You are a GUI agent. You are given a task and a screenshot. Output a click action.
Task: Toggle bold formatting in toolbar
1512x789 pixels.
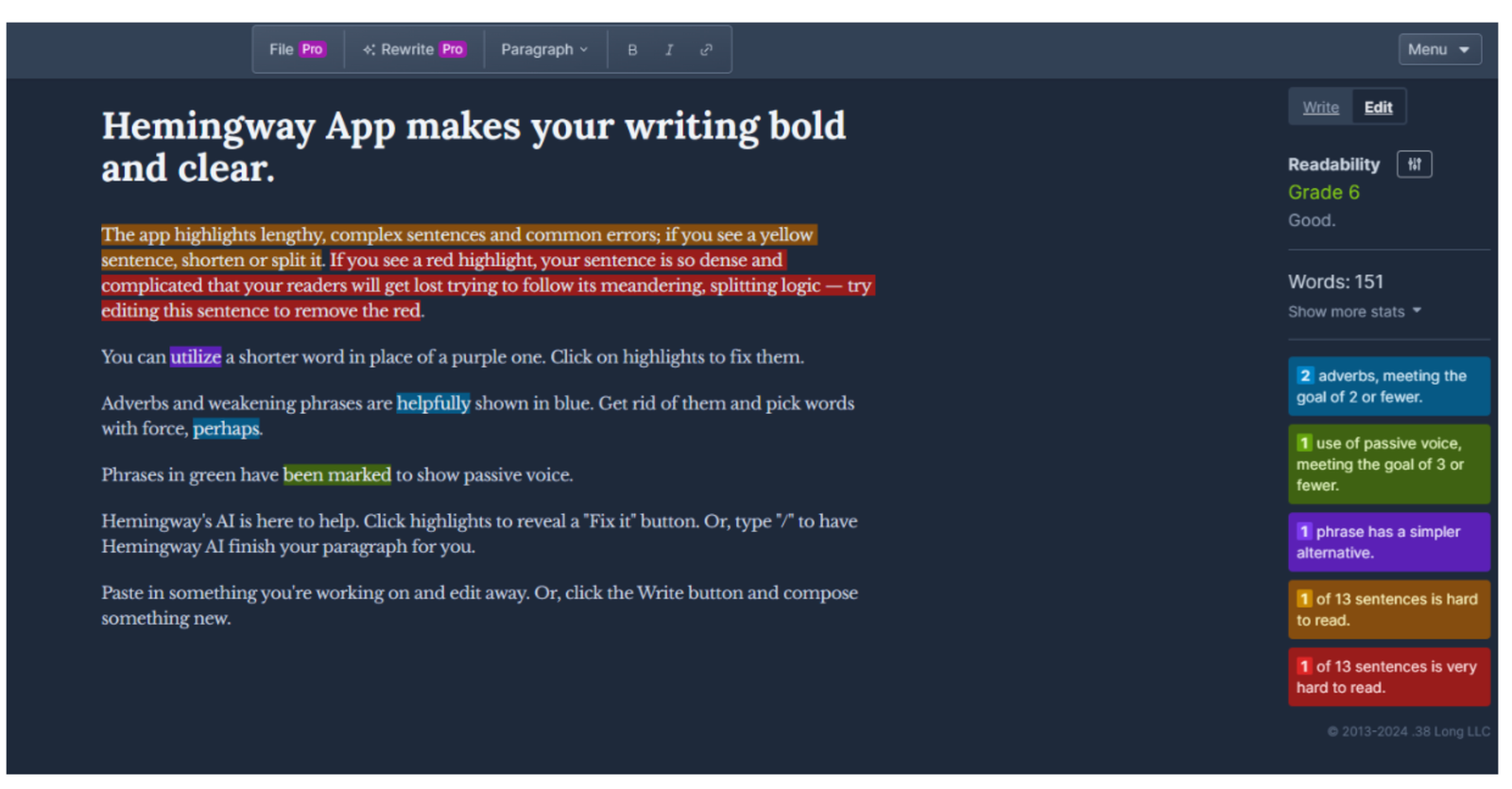coord(632,50)
